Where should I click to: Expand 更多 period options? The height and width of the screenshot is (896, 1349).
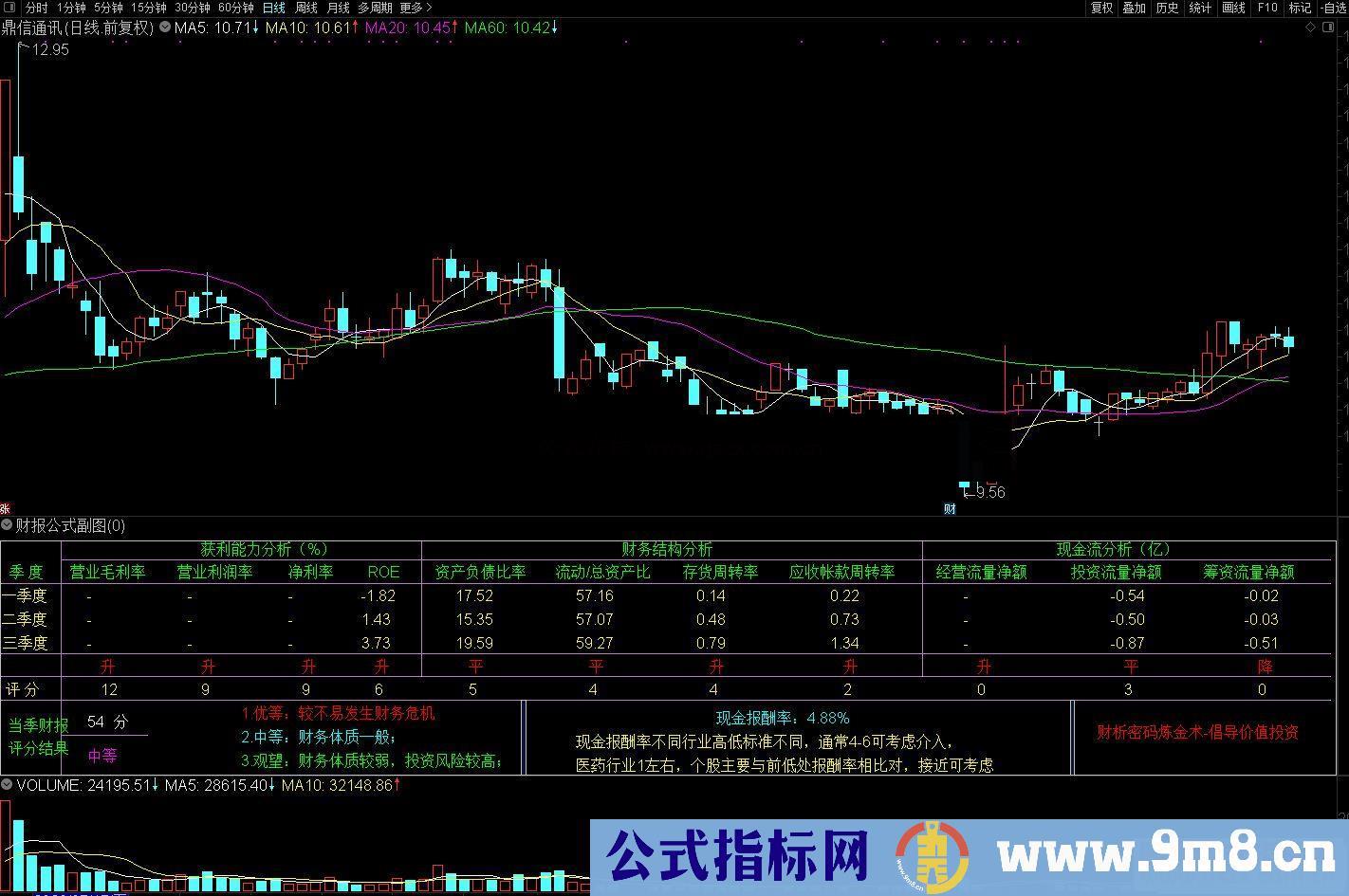416,8
